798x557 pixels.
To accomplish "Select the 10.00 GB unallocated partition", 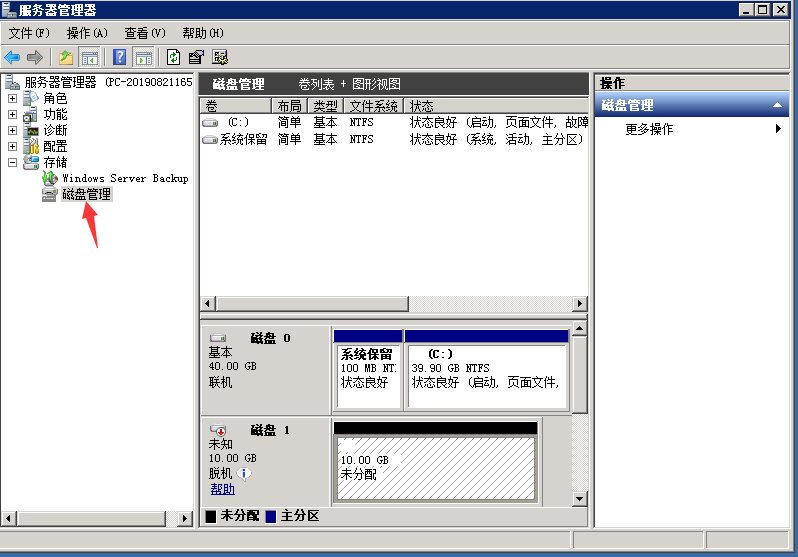I will [435, 467].
